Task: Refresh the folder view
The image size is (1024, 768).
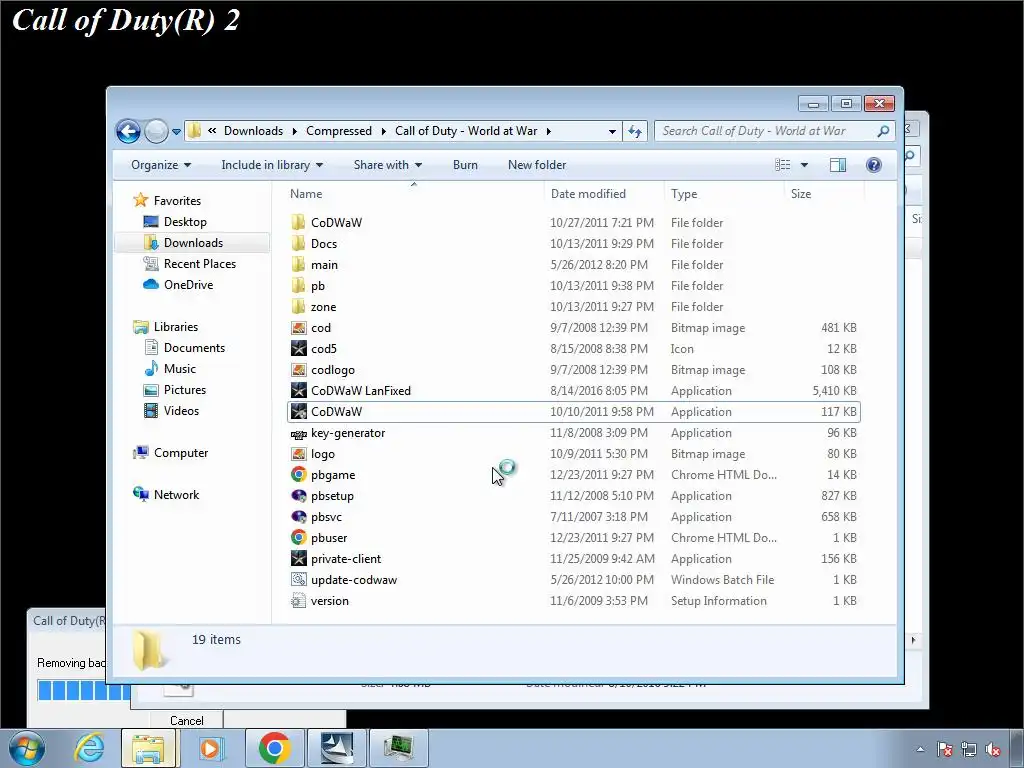Action: tap(635, 131)
